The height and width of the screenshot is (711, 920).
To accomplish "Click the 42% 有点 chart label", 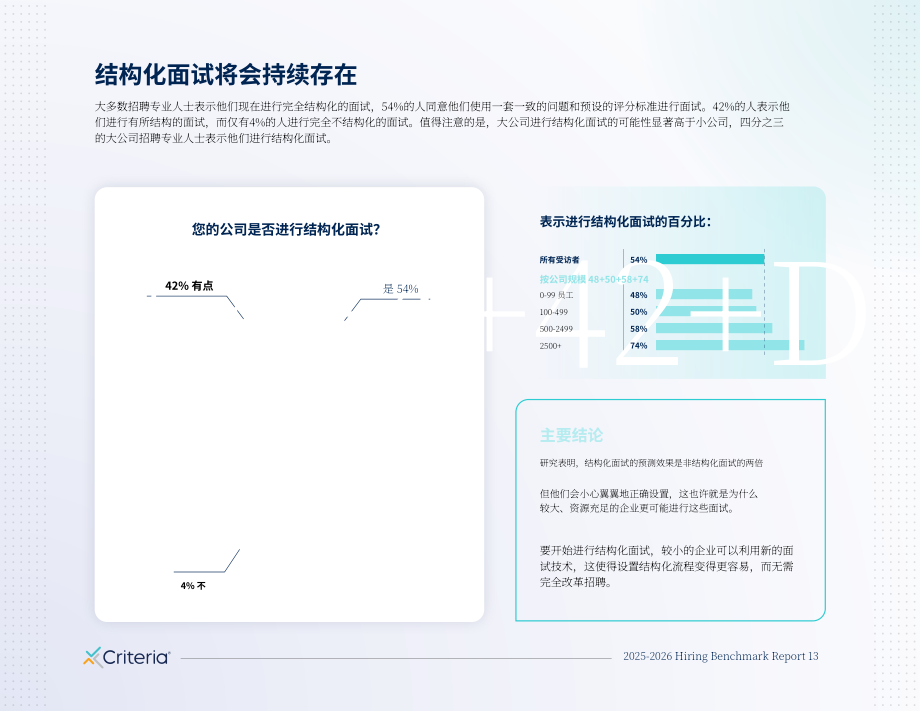I will pos(189,286).
